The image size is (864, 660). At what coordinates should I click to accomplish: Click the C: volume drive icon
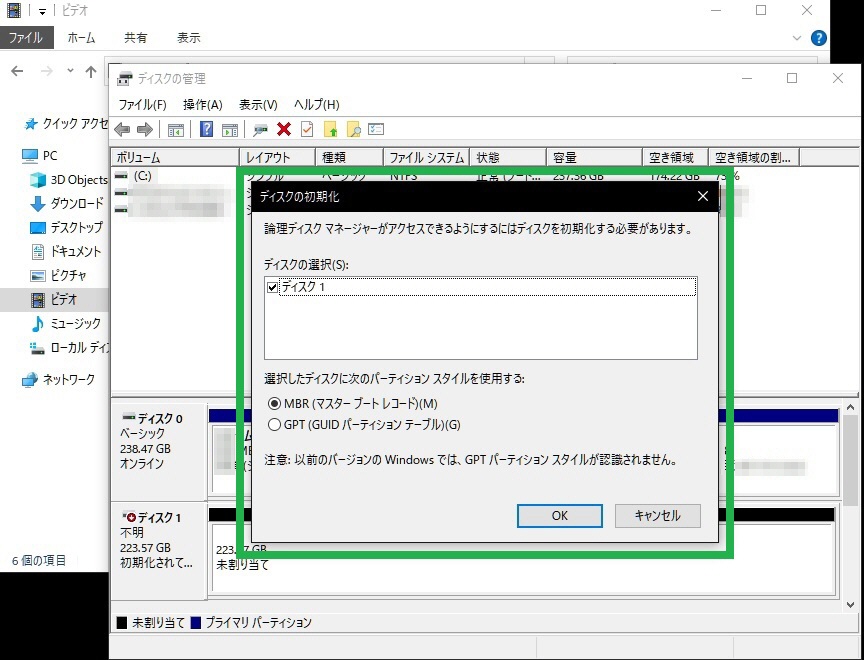pyautogui.click(x=121, y=176)
